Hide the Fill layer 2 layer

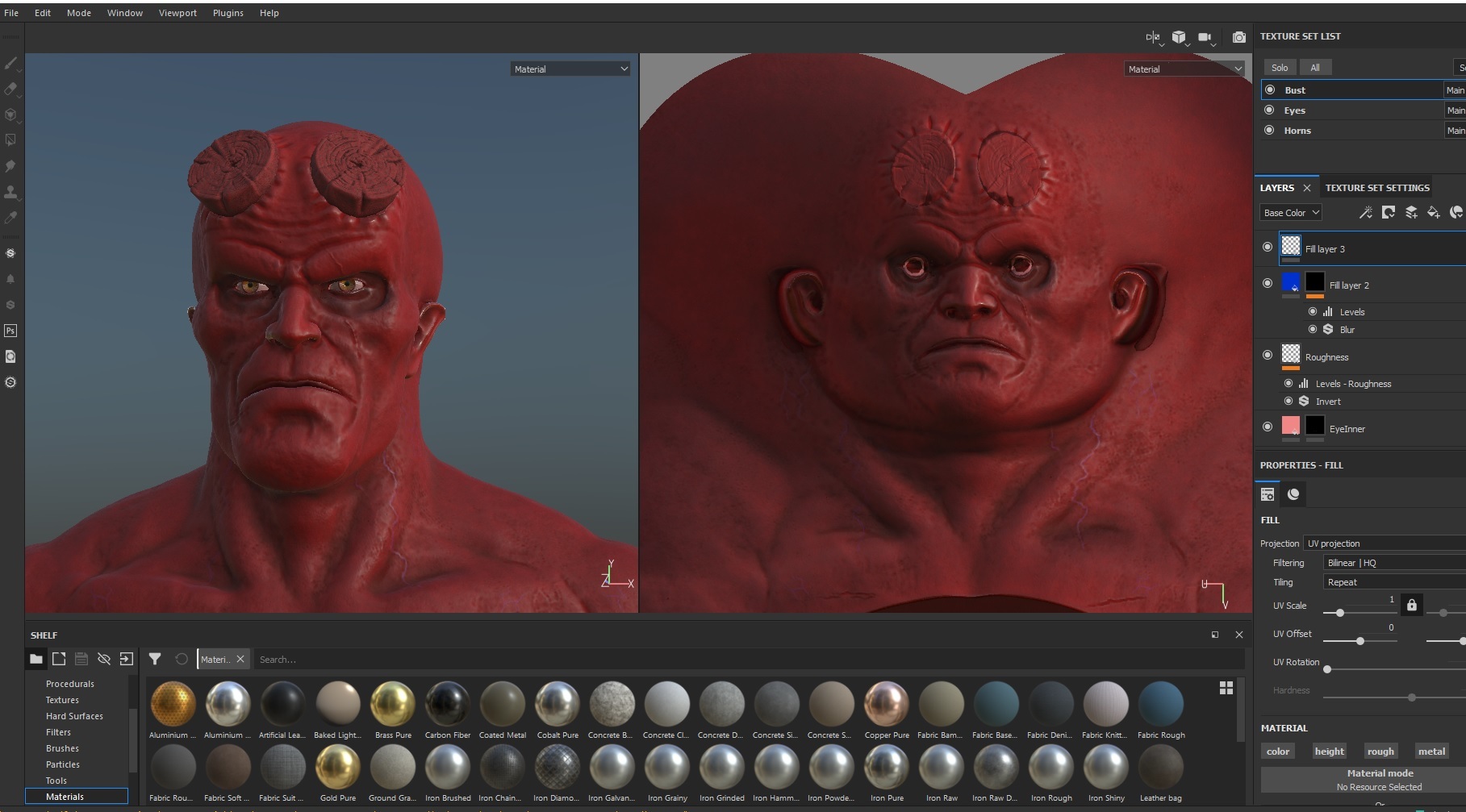coord(1268,283)
